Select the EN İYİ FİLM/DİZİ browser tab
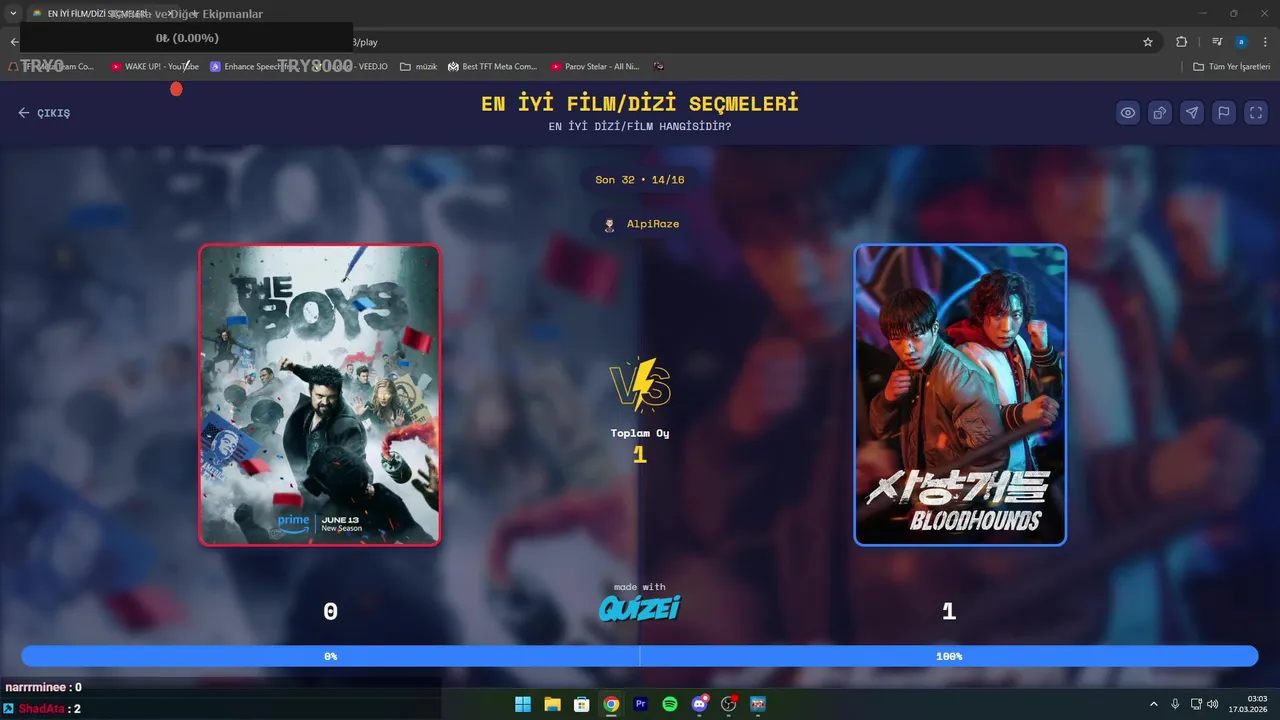This screenshot has height=720, width=1280. pos(105,14)
